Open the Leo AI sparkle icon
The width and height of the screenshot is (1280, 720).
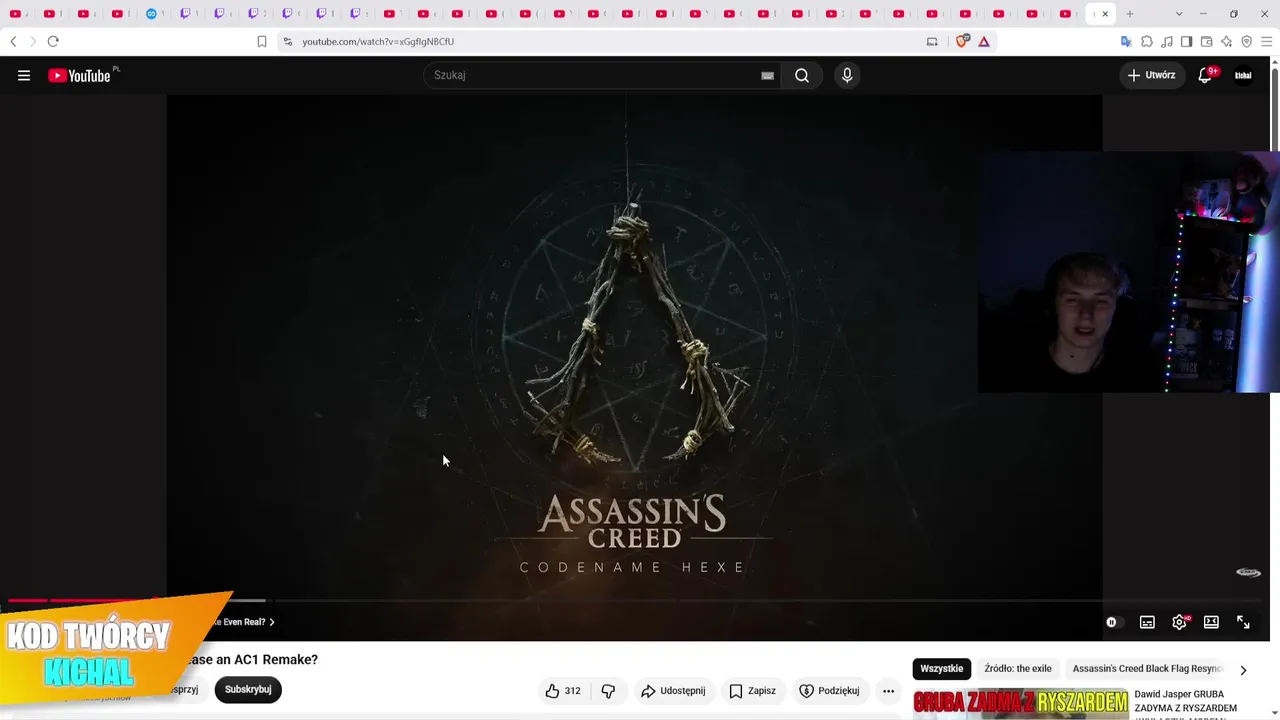[x=1227, y=41]
